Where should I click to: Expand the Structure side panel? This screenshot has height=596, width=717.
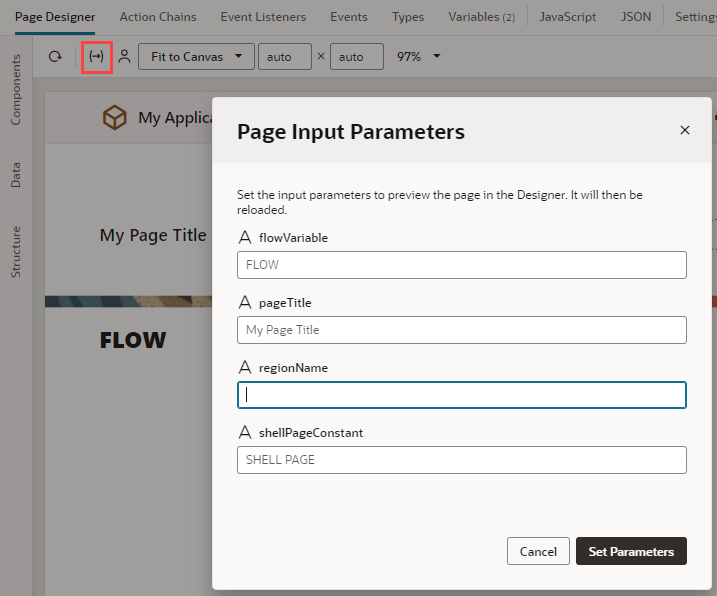coord(16,252)
